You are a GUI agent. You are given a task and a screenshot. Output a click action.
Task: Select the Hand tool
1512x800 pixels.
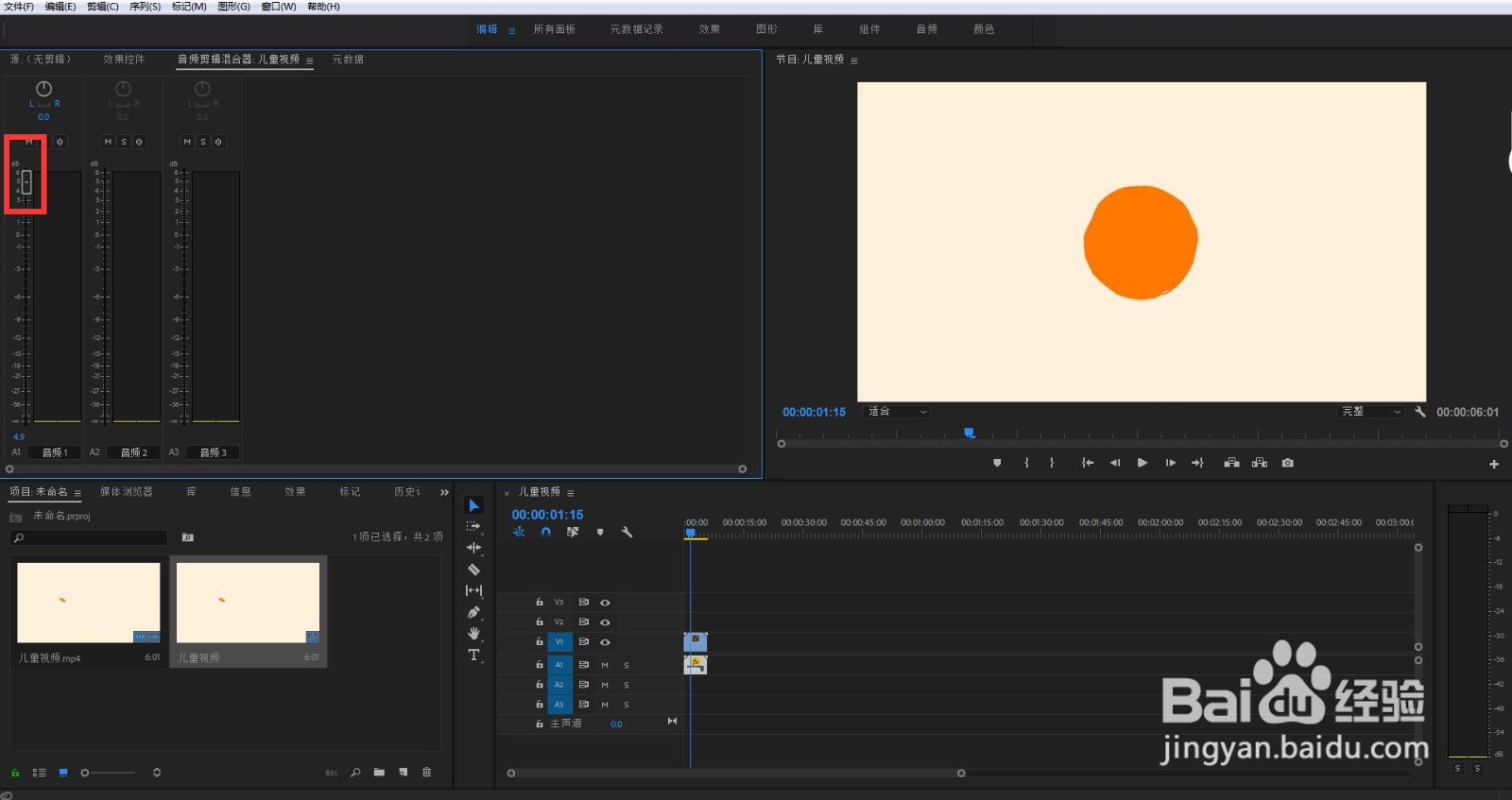pos(474,633)
